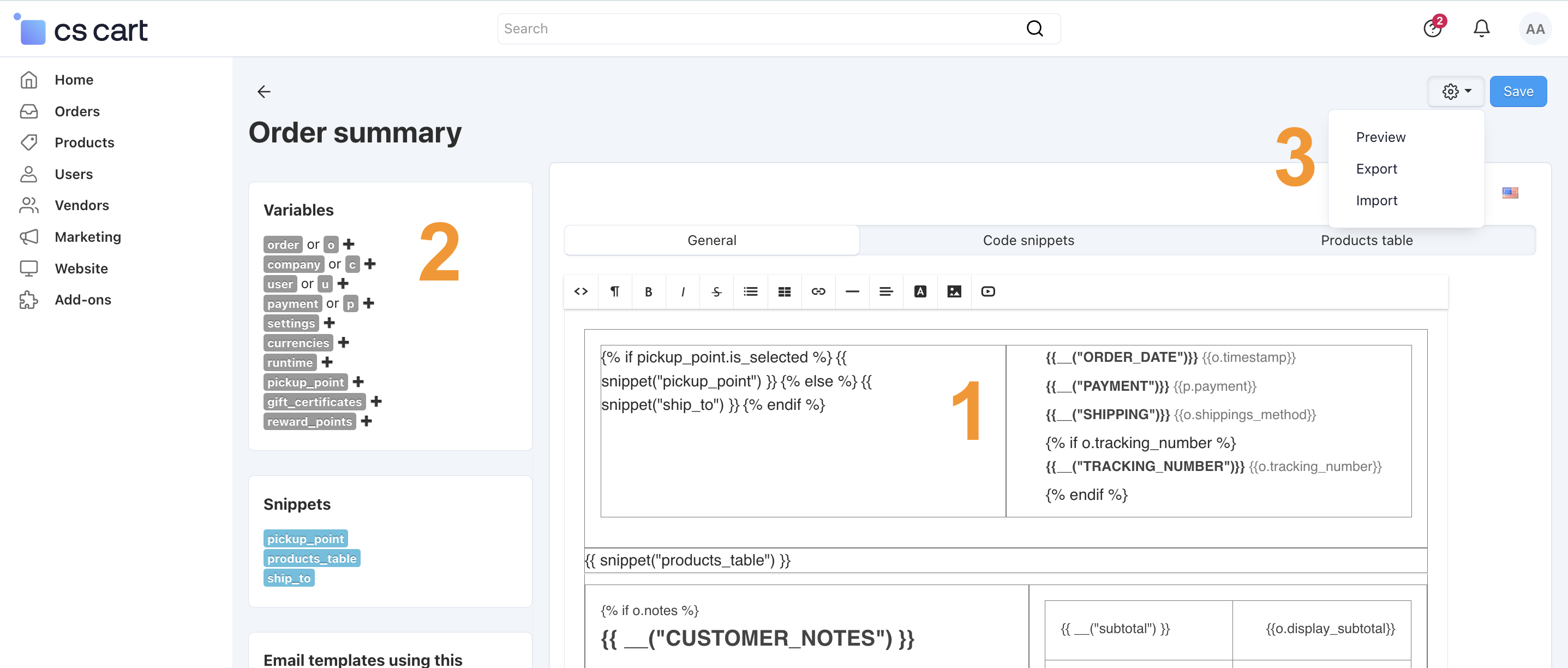Expand the company variable plus icon
The image size is (1568, 668).
tap(370, 264)
